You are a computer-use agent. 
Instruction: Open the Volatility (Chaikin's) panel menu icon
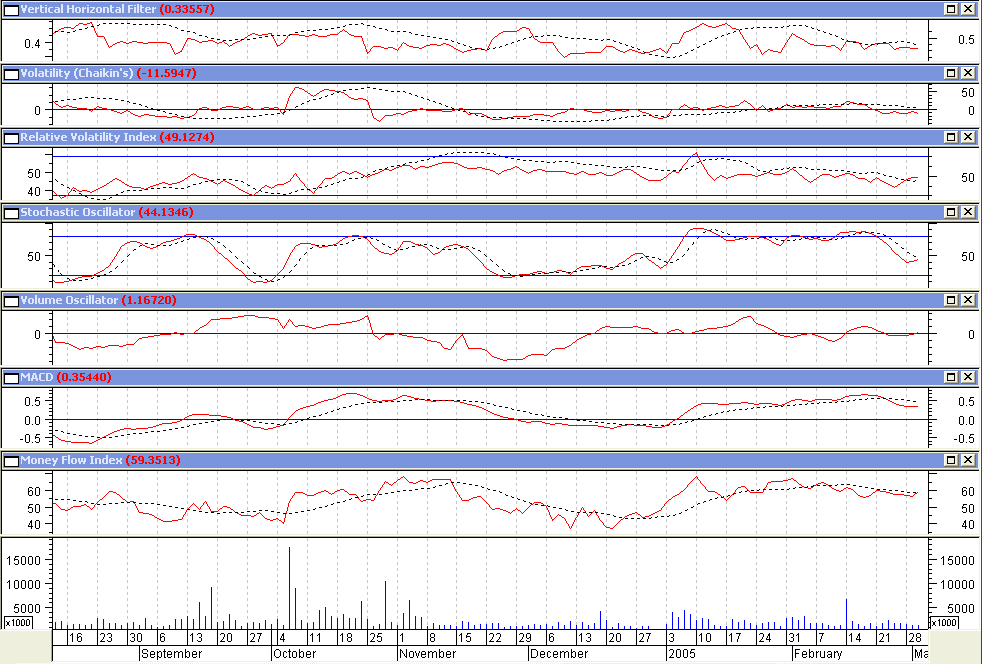pos(11,73)
